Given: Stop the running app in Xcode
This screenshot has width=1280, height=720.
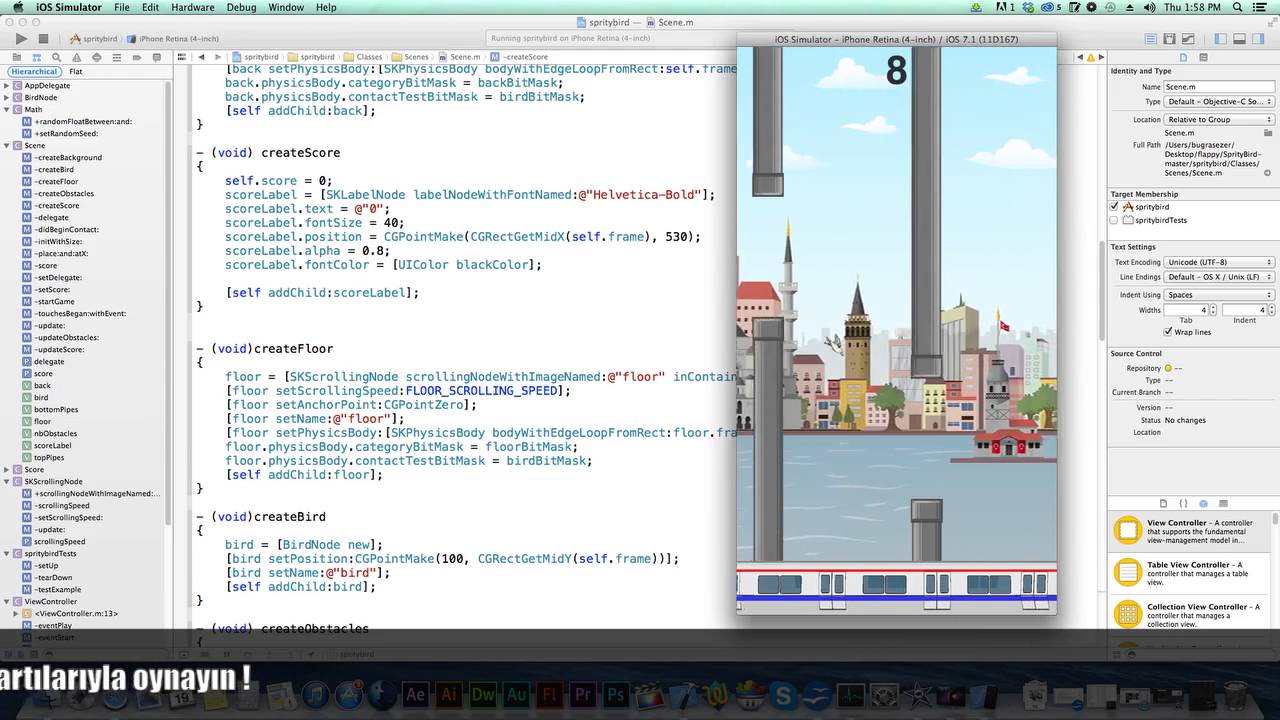Looking at the screenshot, I should 43,39.
